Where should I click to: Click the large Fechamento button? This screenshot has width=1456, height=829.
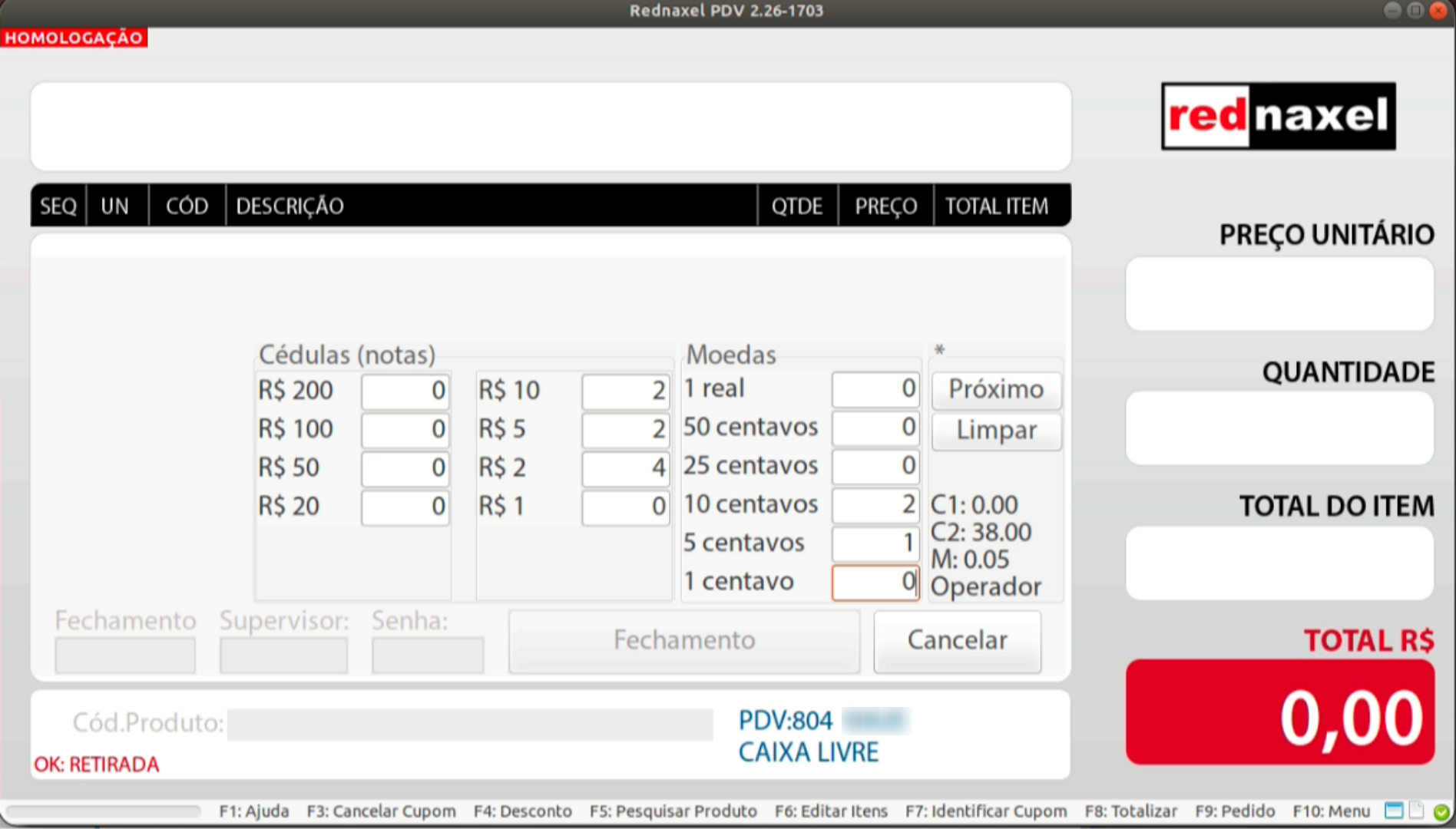(x=684, y=641)
